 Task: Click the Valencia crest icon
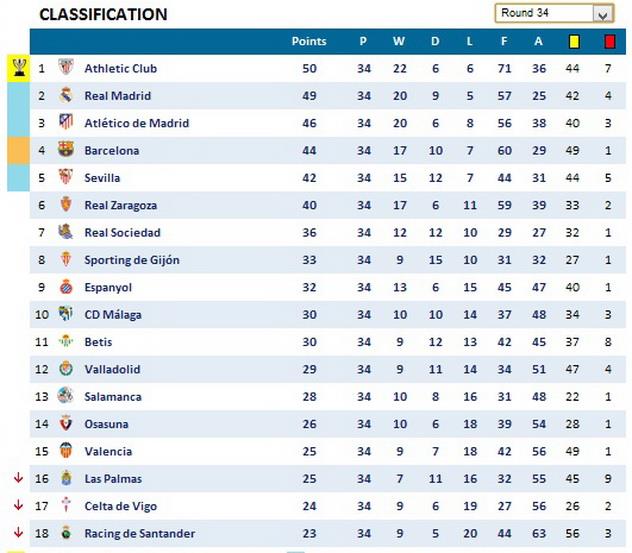66,452
